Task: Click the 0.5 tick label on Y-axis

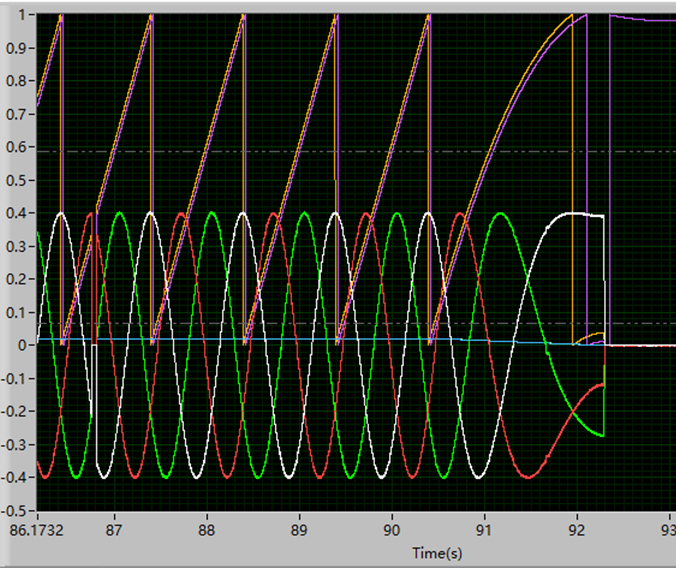Action: [17, 181]
